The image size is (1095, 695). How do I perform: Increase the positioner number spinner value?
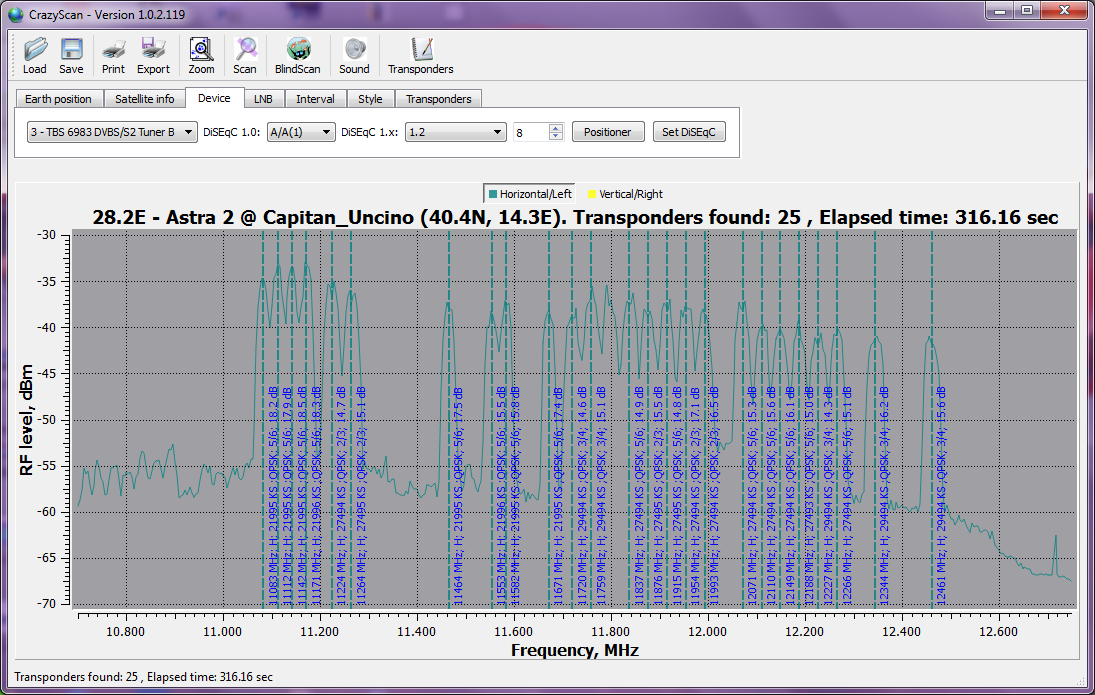tap(556, 128)
